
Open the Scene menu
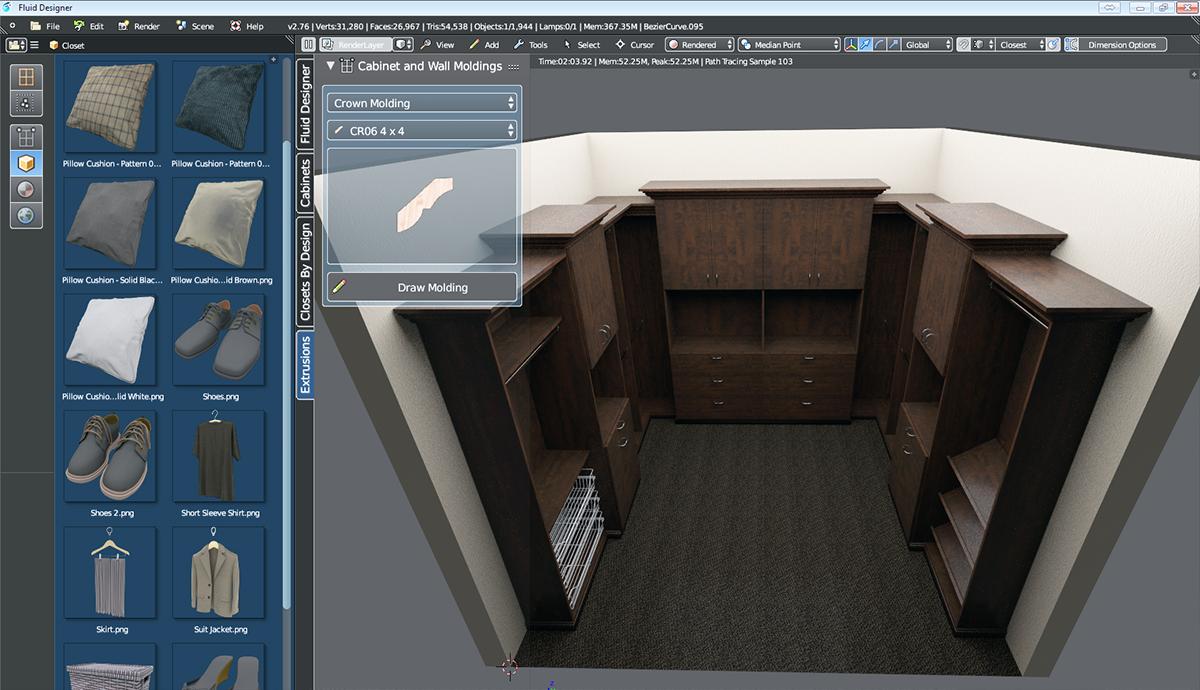(x=194, y=26)
